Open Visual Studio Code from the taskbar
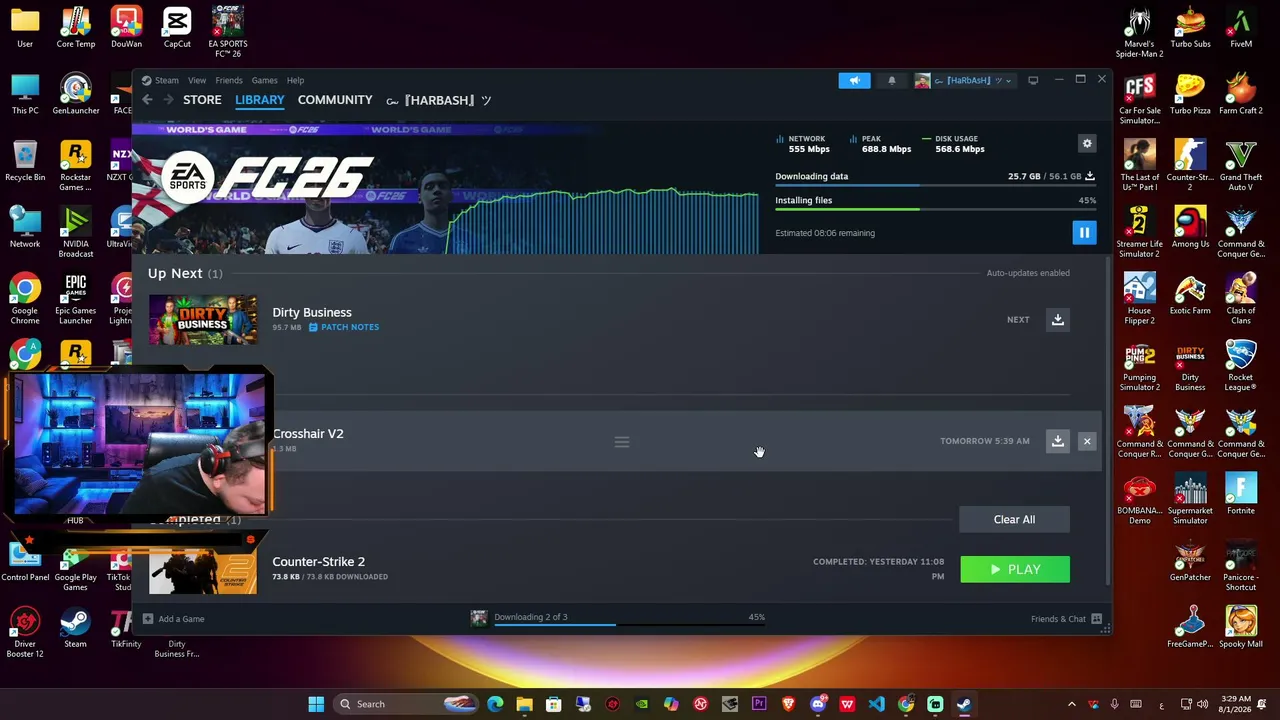The height and width of the screenshot is (720, 1280). coord(876,704)
